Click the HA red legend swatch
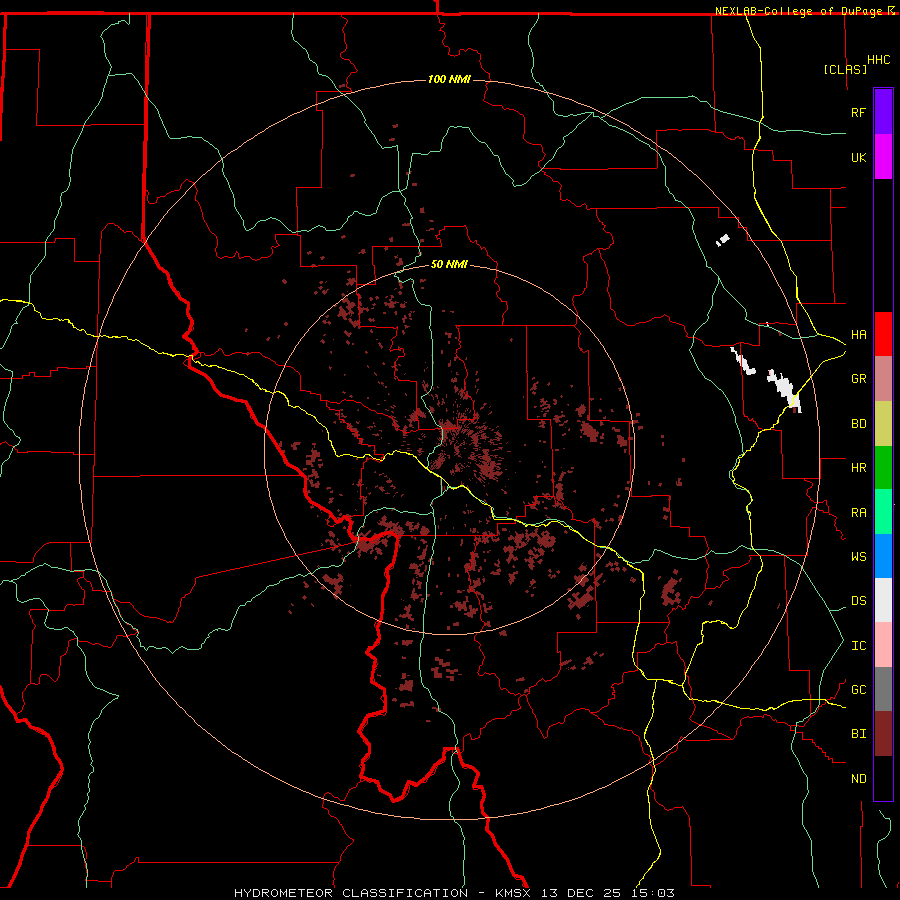Screen dimensions: 900x900 [883, 334]
